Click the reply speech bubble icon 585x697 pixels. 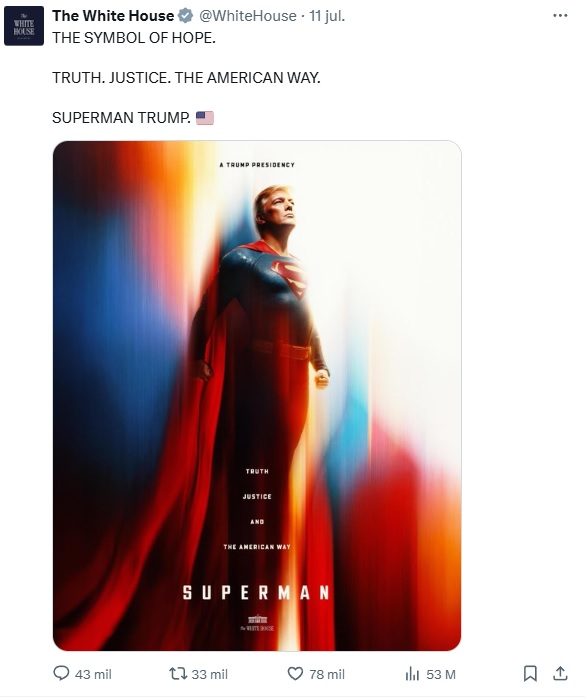coord(61,673)
